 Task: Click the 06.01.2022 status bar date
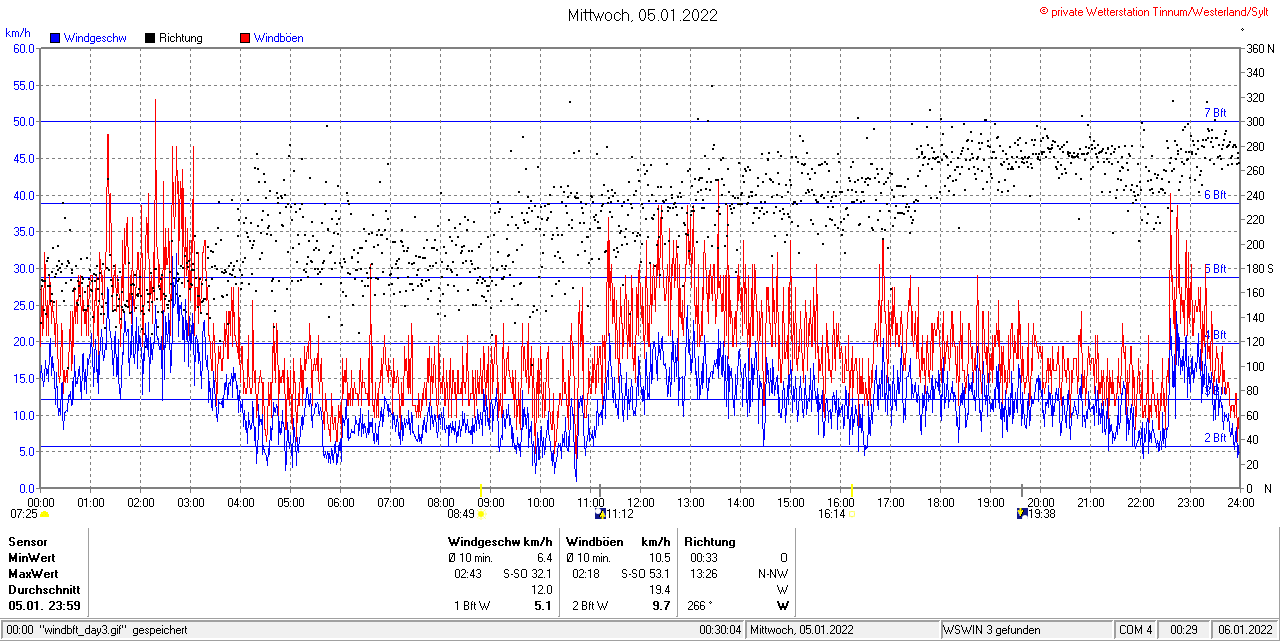click(1243, 630)
